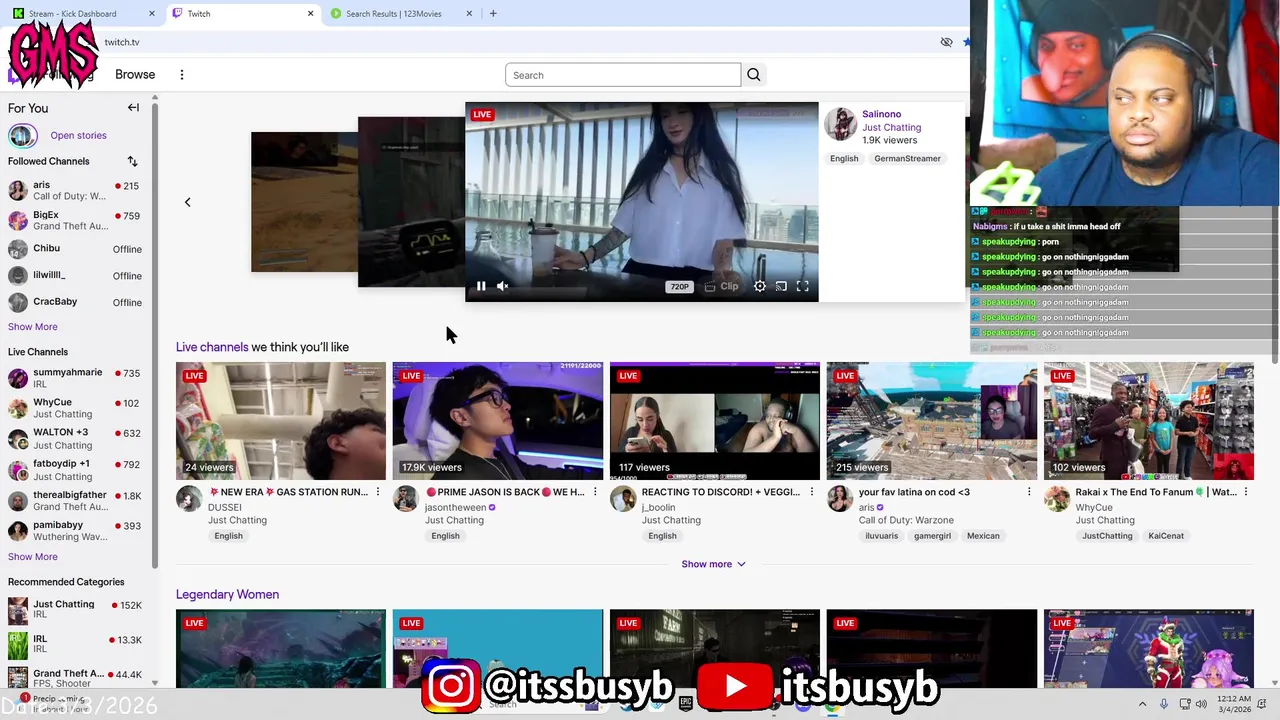This screenshot has width=1280, height=720.
Task: Click WhyCue avatar on Rakai stream card
Action: (x=1057, y=499)
